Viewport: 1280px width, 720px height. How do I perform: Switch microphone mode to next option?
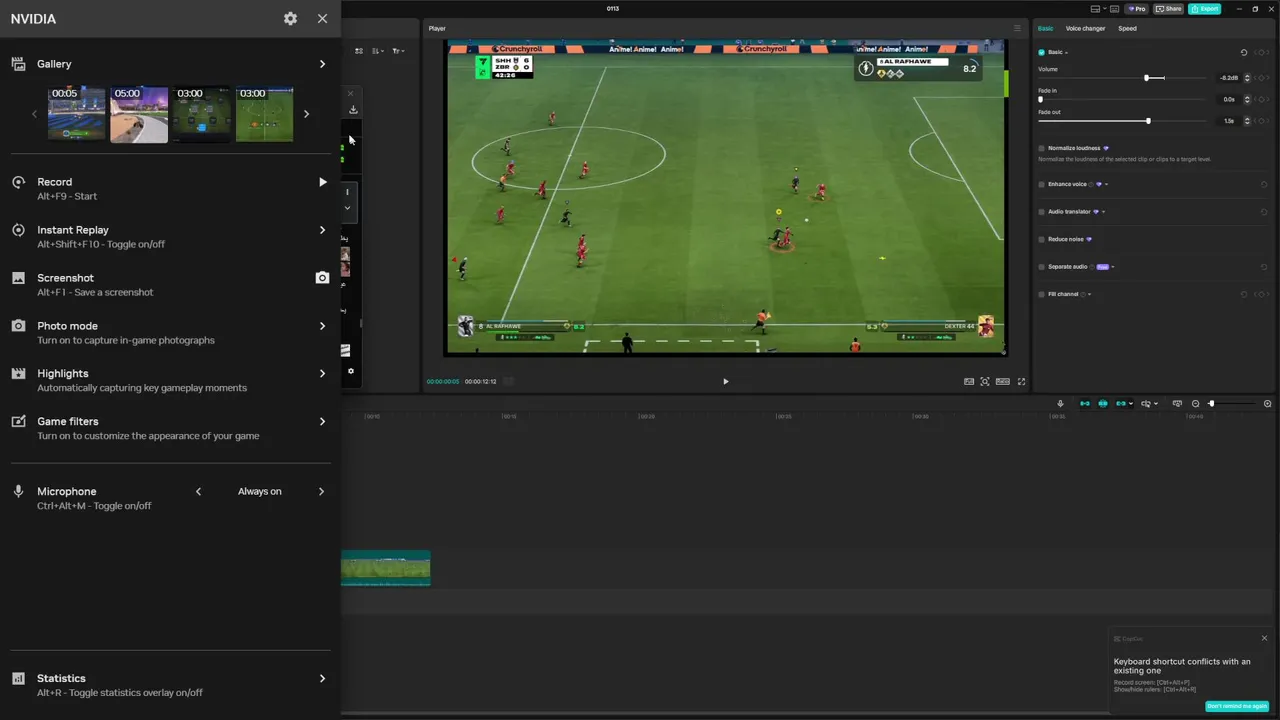tap(321, 492)
